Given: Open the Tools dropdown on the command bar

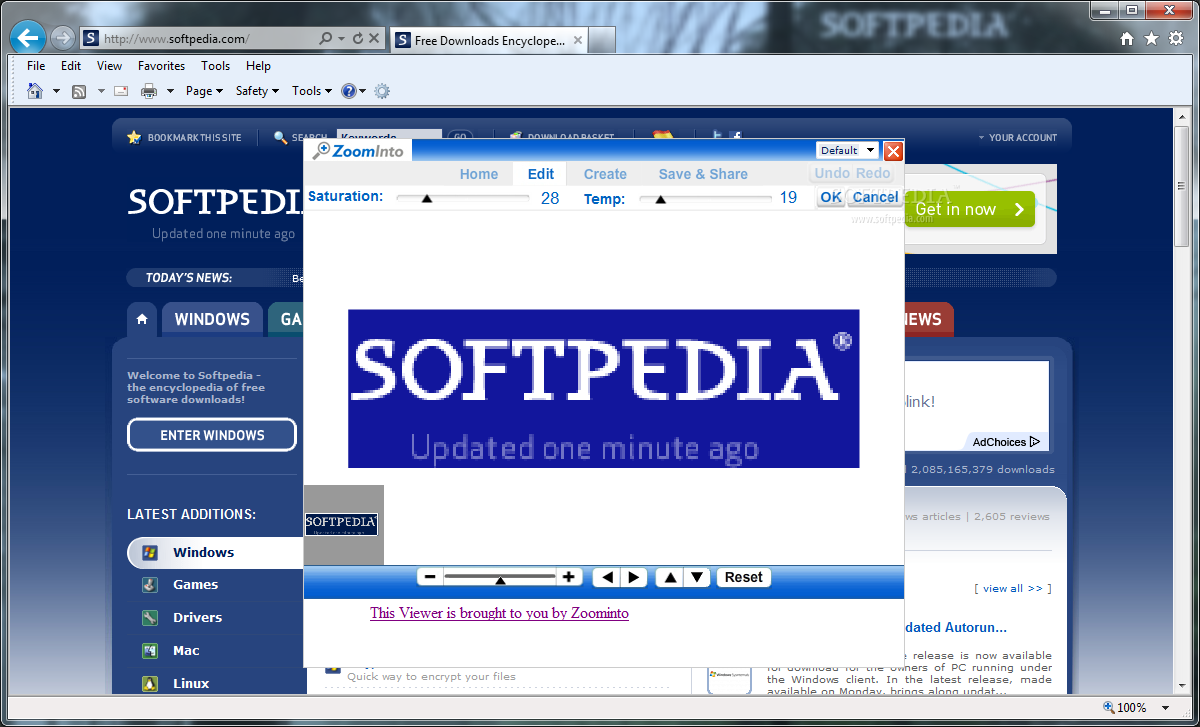Looking at the screenshot, I should [x=312, y=91].
